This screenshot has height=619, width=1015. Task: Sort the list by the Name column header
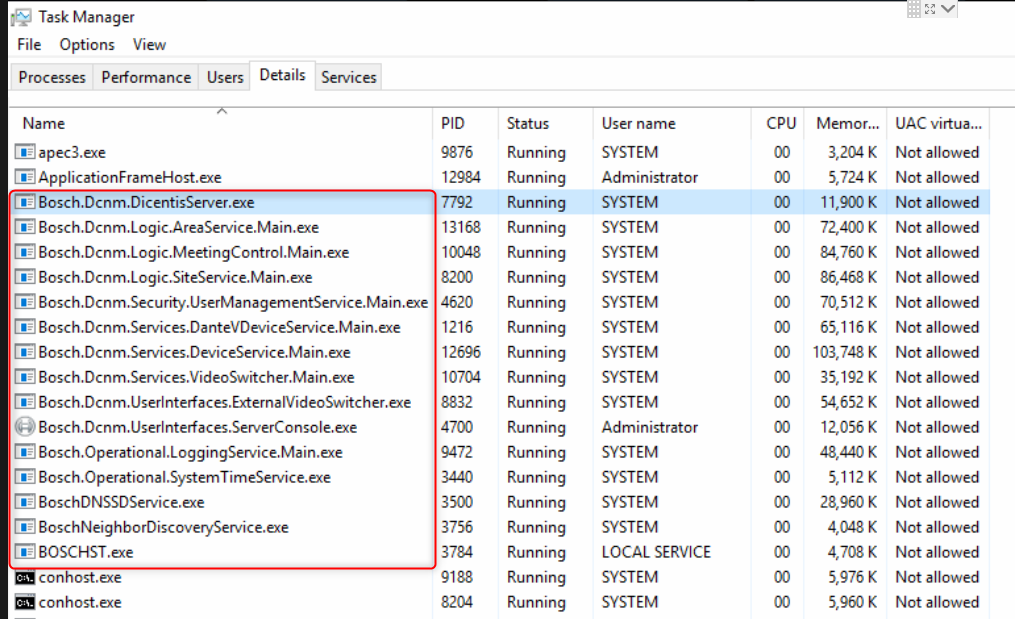(x=44, y=123)
